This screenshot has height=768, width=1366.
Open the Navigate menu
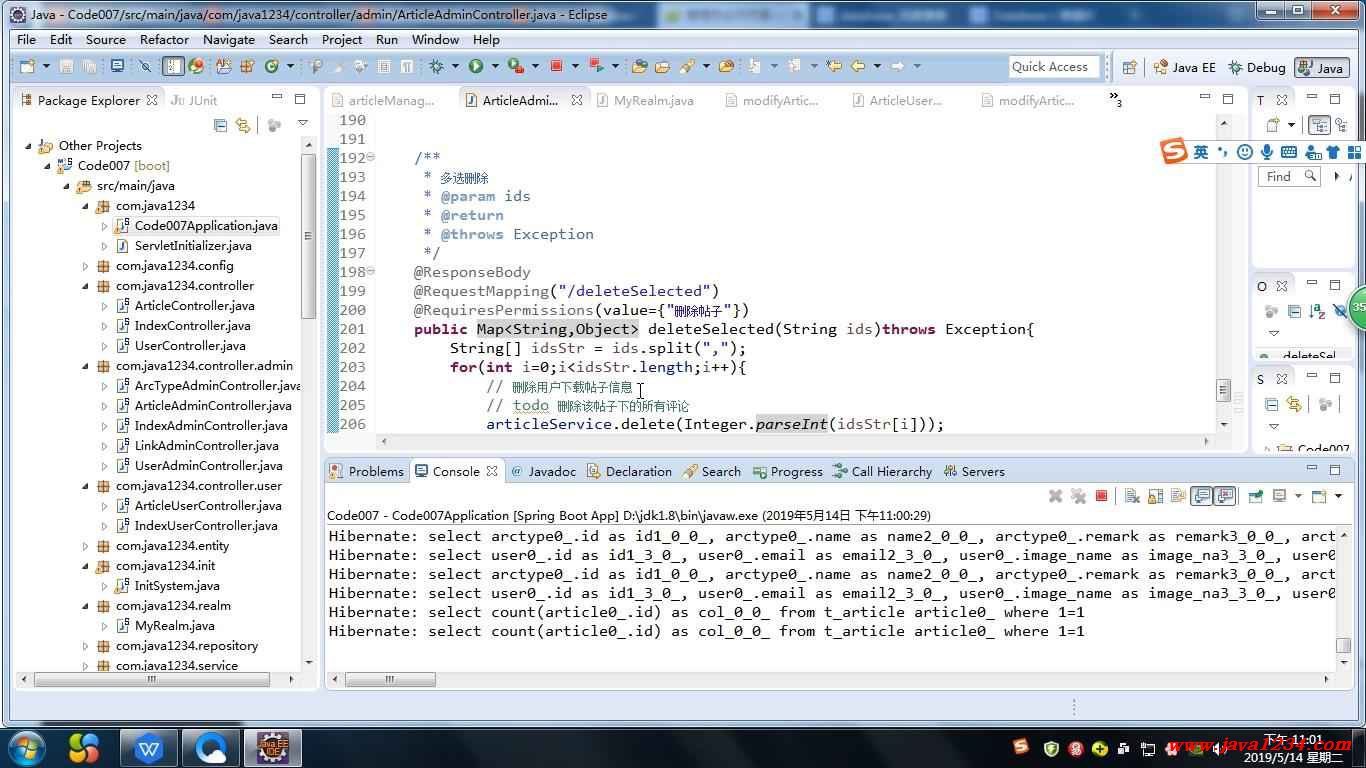click(229, 39)
